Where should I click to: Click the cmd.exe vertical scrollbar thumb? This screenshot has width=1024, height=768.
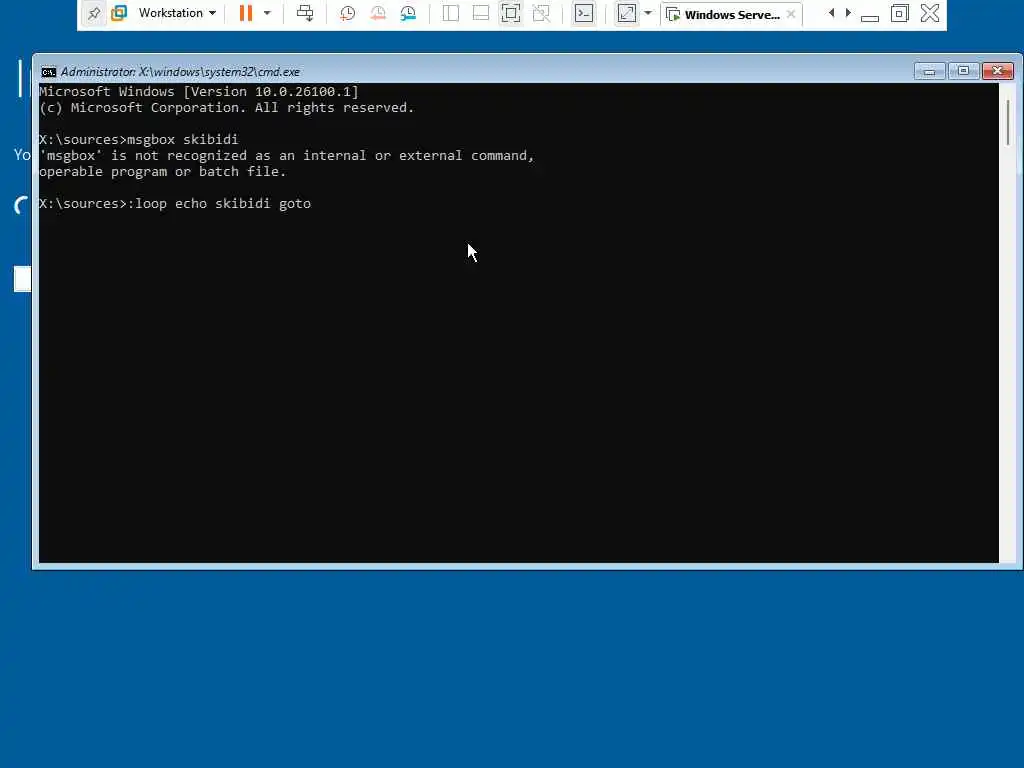(x=1008, y=123)
